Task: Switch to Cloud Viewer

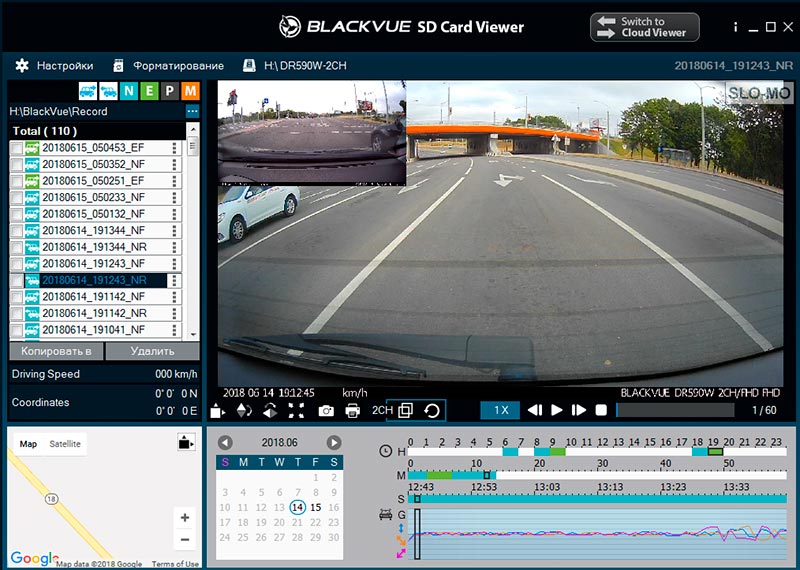Action: (x=644, y=27)
